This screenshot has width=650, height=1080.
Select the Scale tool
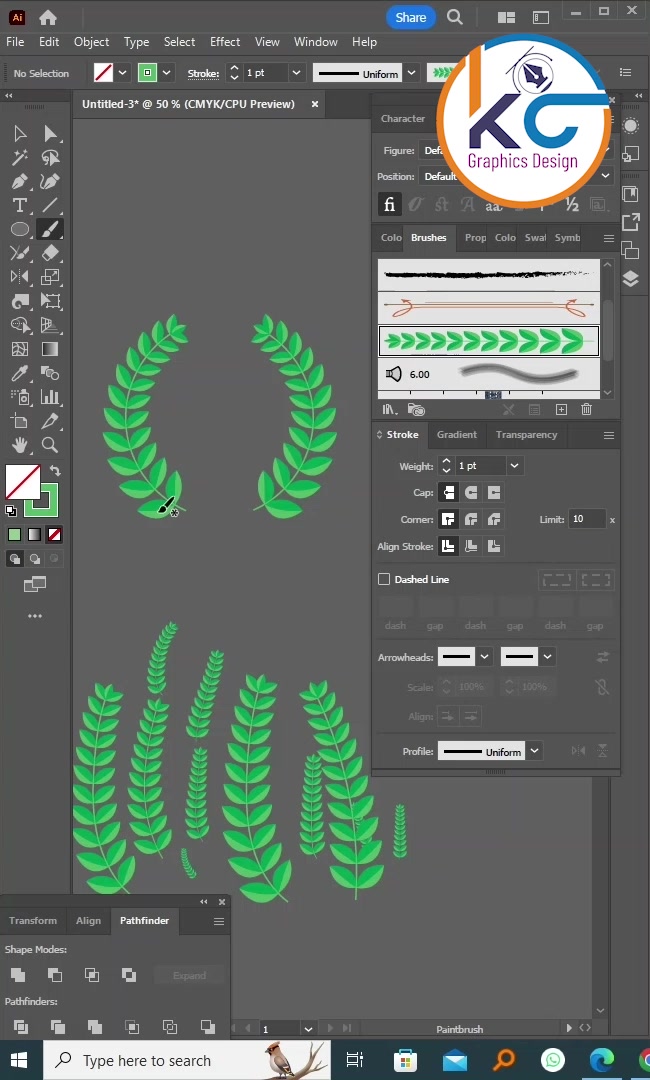coord(50,277)
